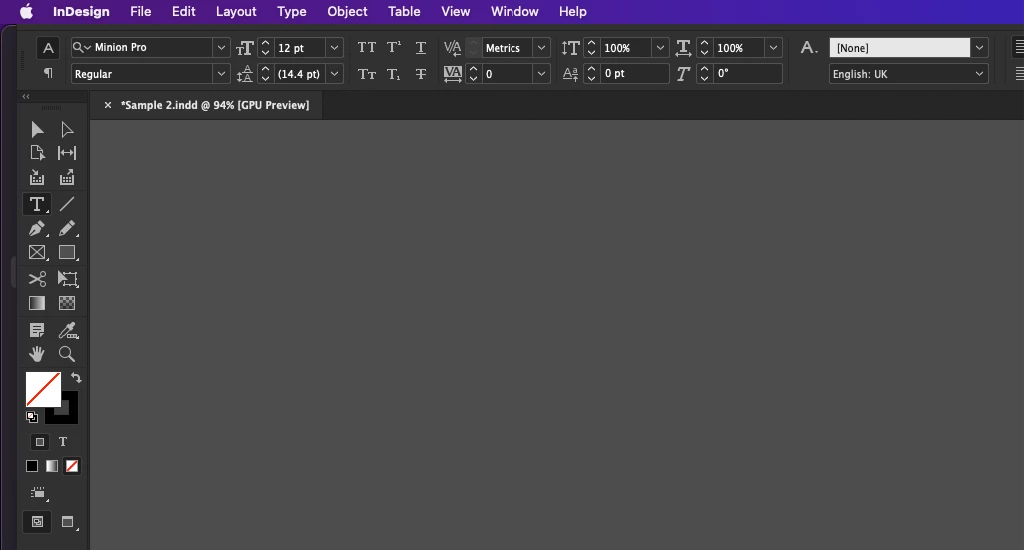Toggle Subscript formatting
The image size is (1024, 550).
[394, 74]
